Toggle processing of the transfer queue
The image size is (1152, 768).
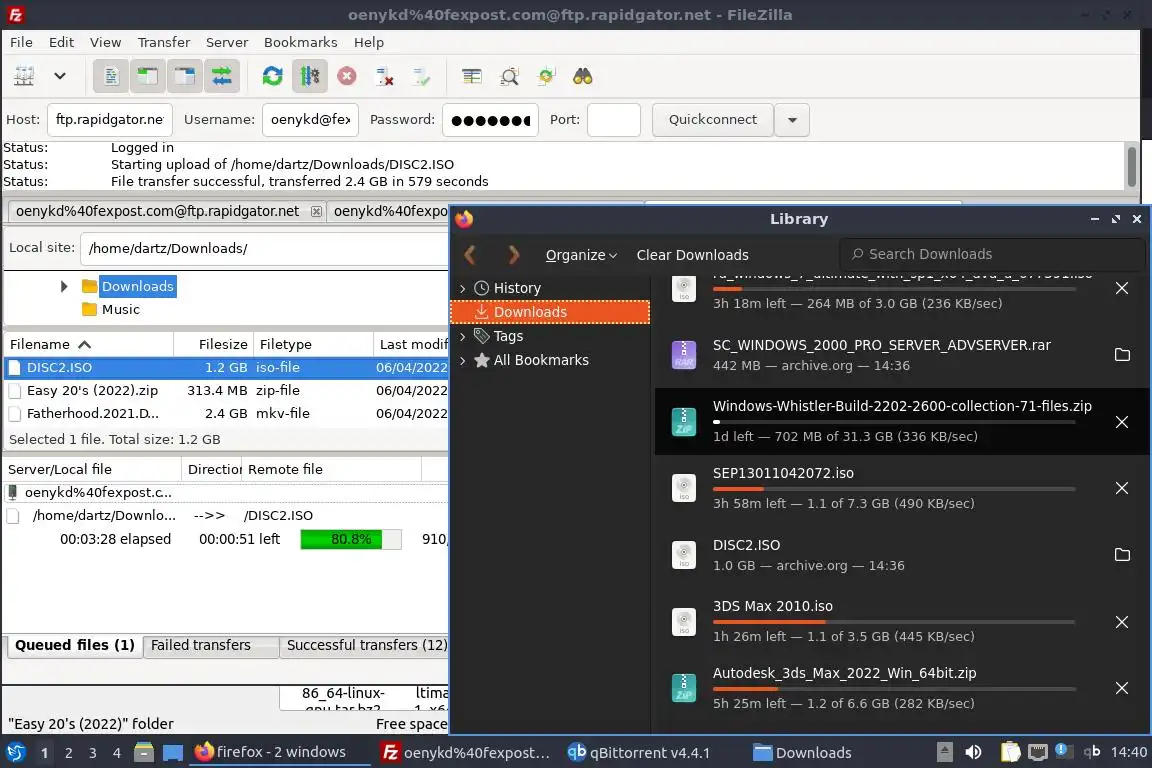[x=309, y=76]
